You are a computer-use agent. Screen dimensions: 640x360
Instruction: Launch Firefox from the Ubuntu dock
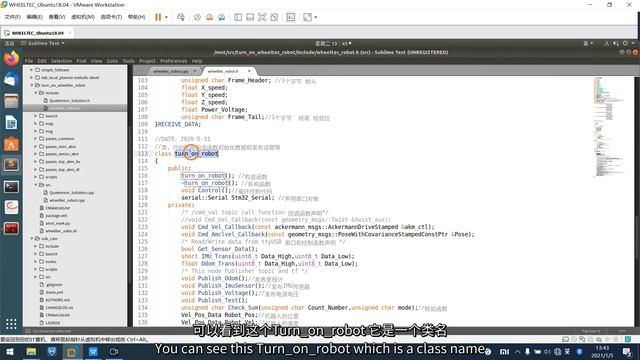(x=11, y=58)
